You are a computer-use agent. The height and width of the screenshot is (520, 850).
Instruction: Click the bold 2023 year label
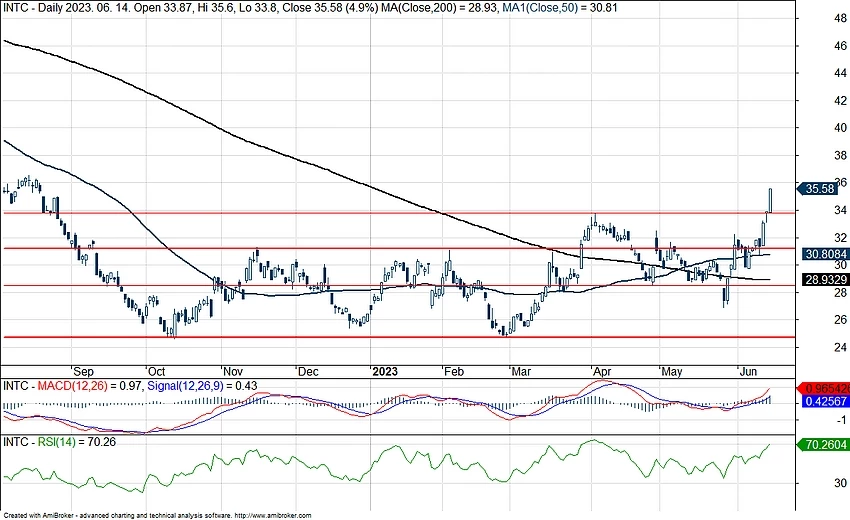(x=385, y=372)
